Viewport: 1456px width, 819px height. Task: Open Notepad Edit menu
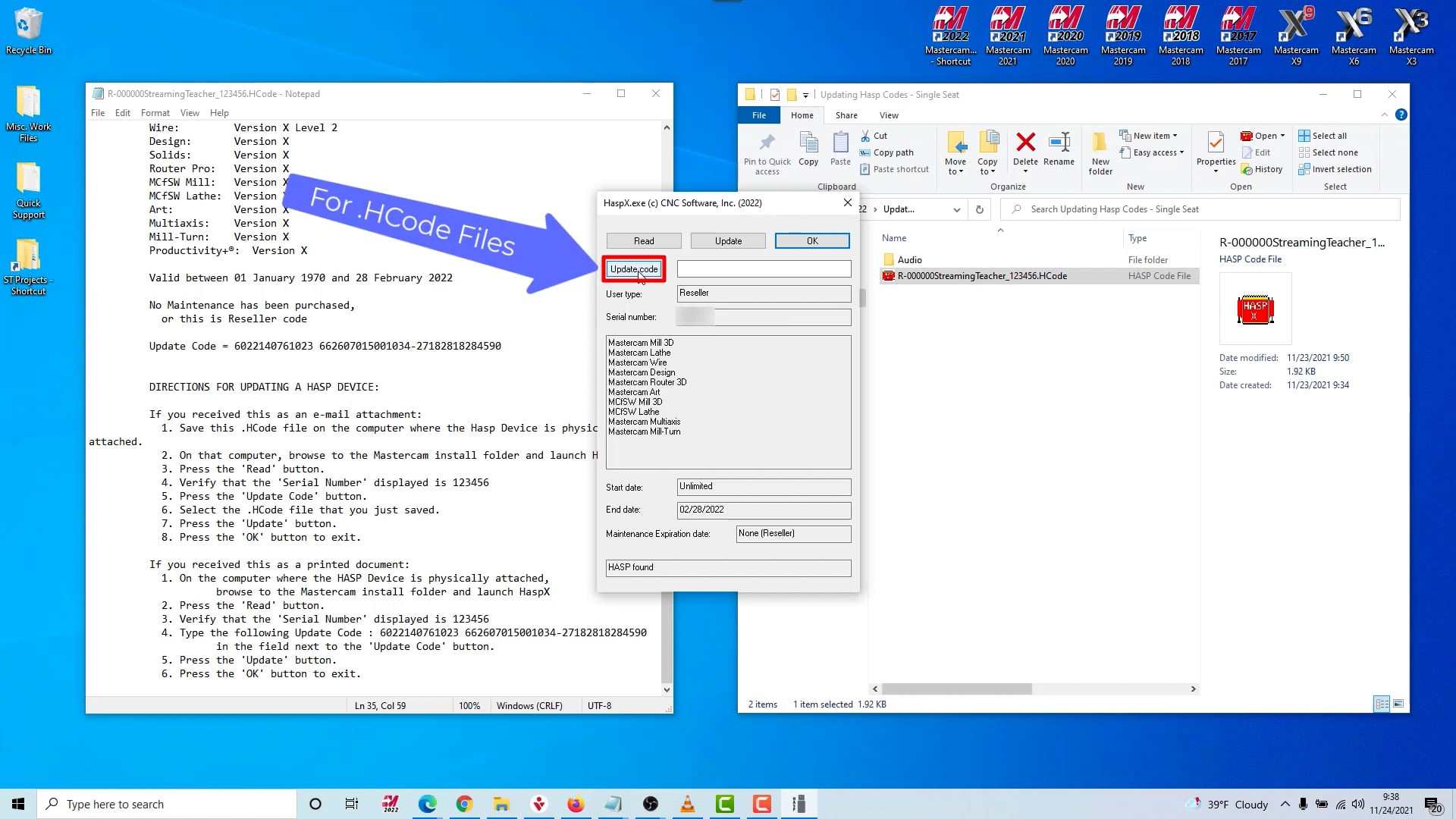click(x=123, y=113)
